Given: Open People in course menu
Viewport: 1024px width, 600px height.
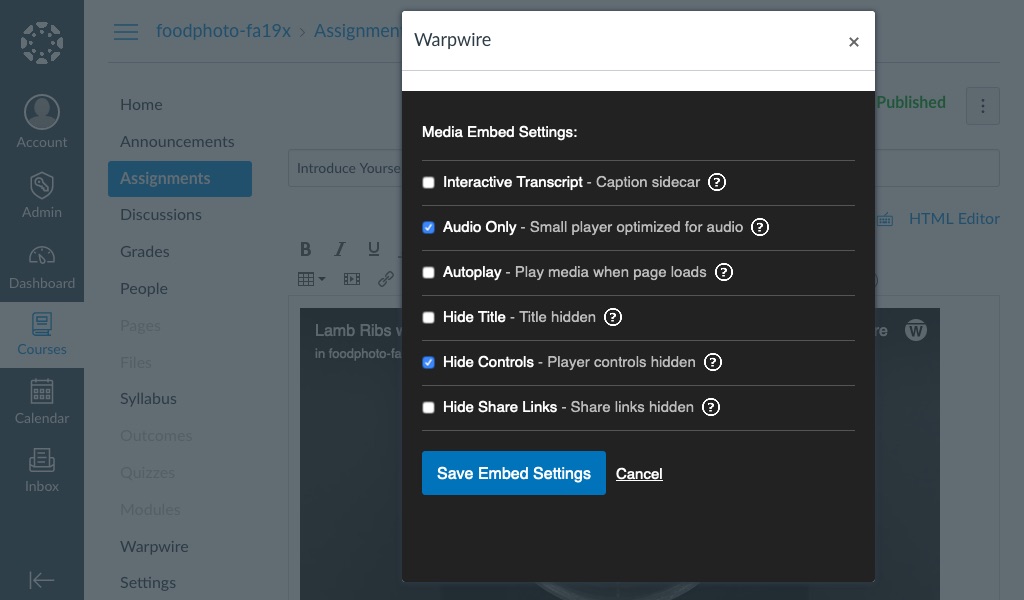Looking at the screenshot, I should (144, 289).
